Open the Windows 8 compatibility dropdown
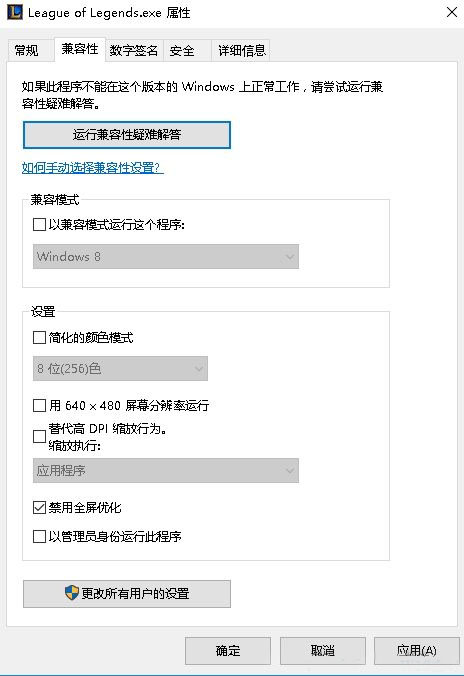The image size is (464, 676). 166,257
